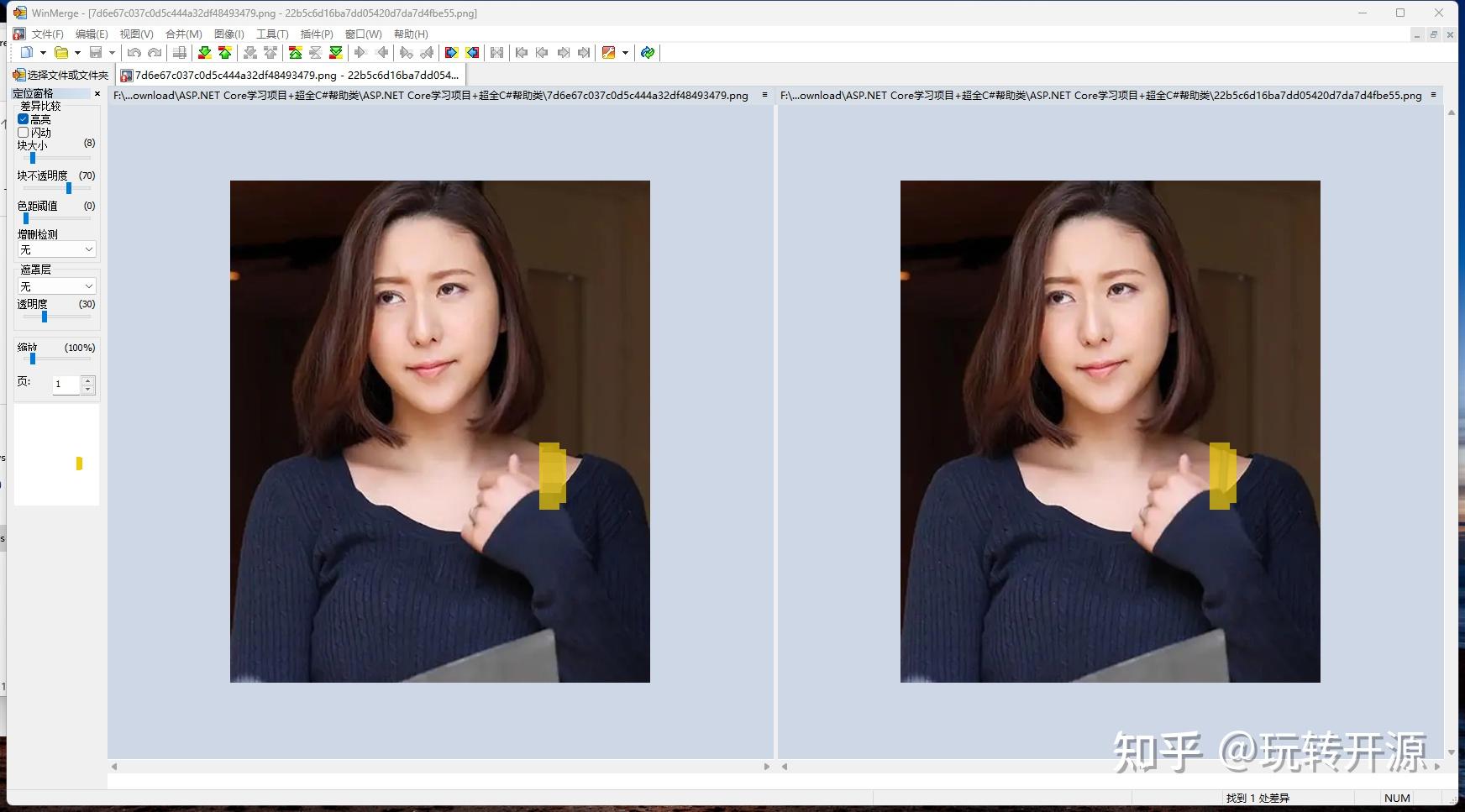Click the Previous Difference green up arrow
This screenshot has width=1465, height=812.
(224, 52)
